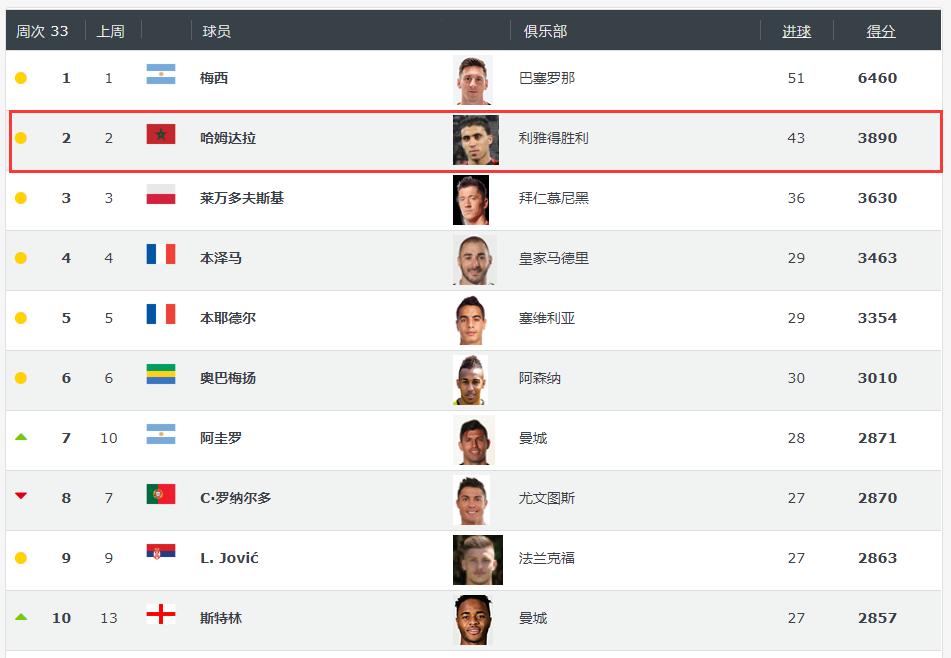This screenshot has width=951, height=658.
Task: Click England flag beside 斯特林
Action: click(161, 614)
